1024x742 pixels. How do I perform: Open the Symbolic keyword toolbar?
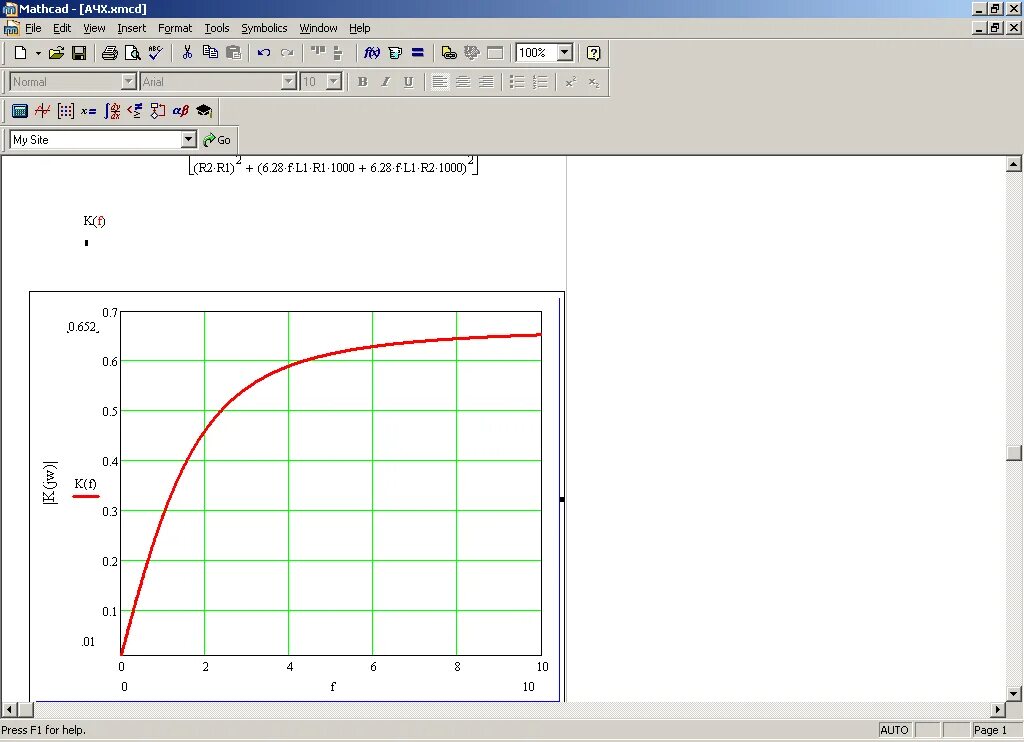pos(204,110)
